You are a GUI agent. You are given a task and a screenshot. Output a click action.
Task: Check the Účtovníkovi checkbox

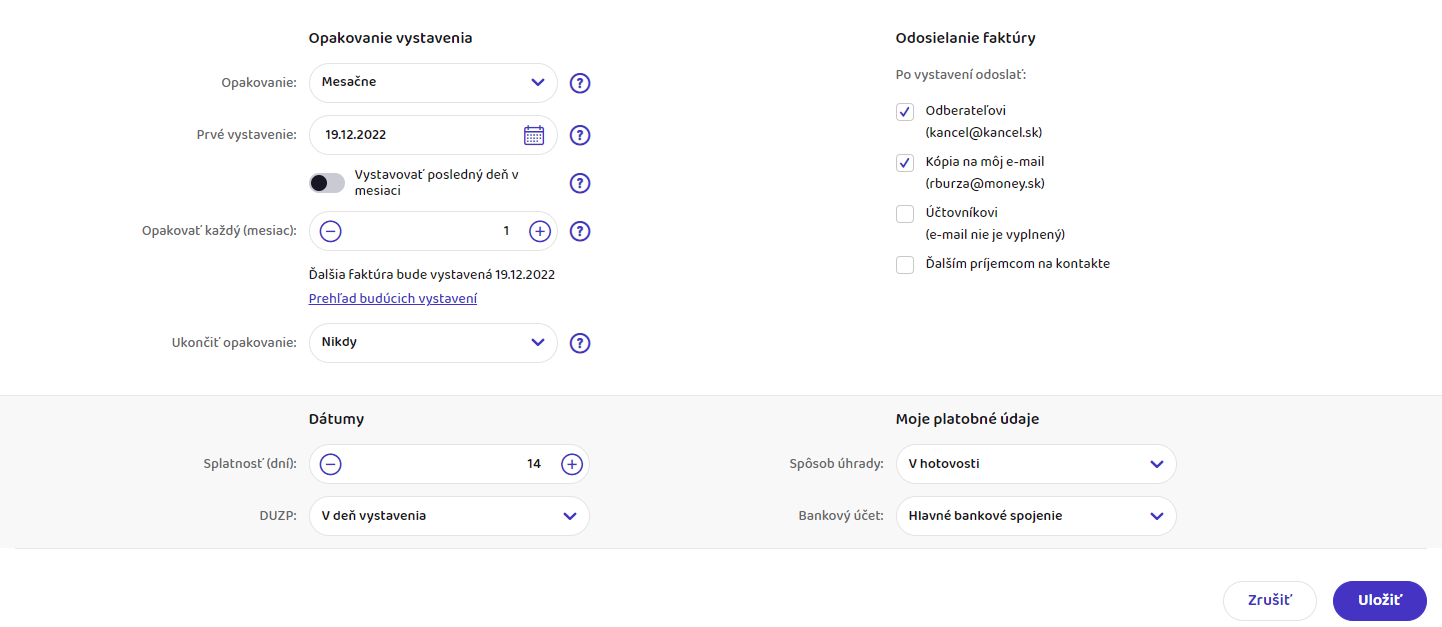[x=905, y=214]
